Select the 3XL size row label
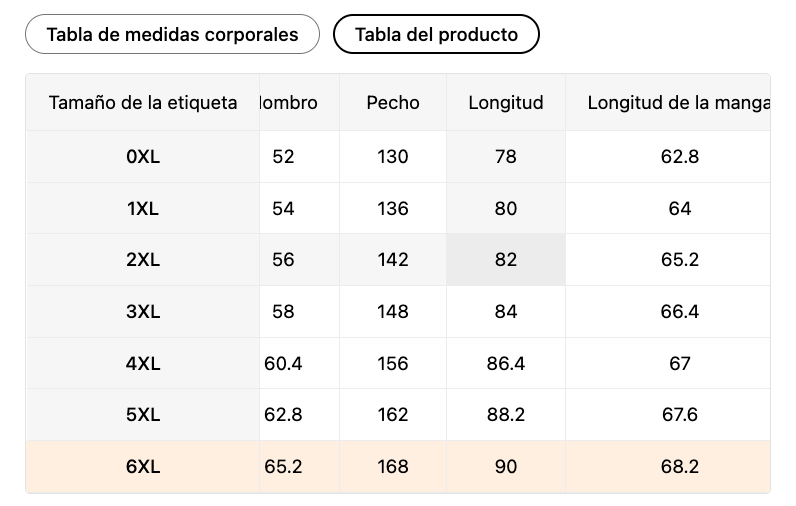The image size is (796, 506). [x=143, y=312]
